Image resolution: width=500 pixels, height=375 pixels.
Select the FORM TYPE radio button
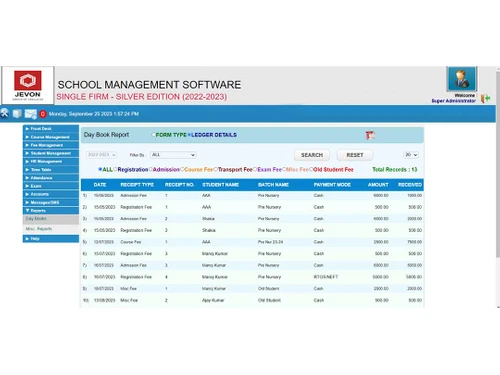click(x=153, y=135)
